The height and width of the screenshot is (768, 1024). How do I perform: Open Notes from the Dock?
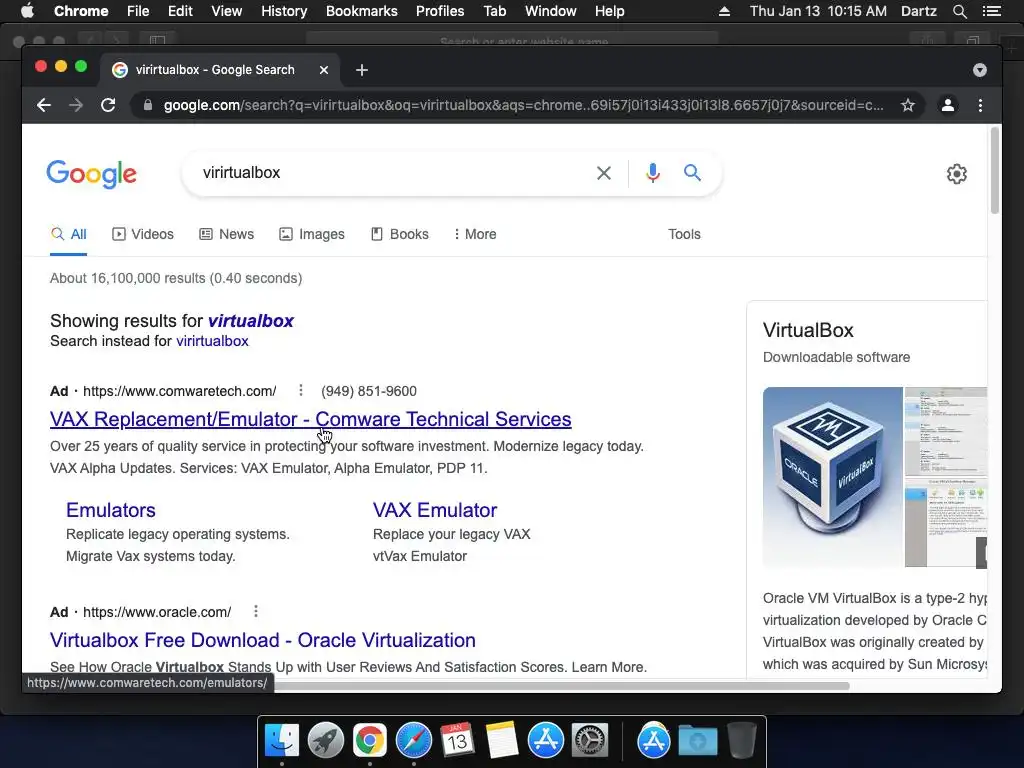[502, 741]
